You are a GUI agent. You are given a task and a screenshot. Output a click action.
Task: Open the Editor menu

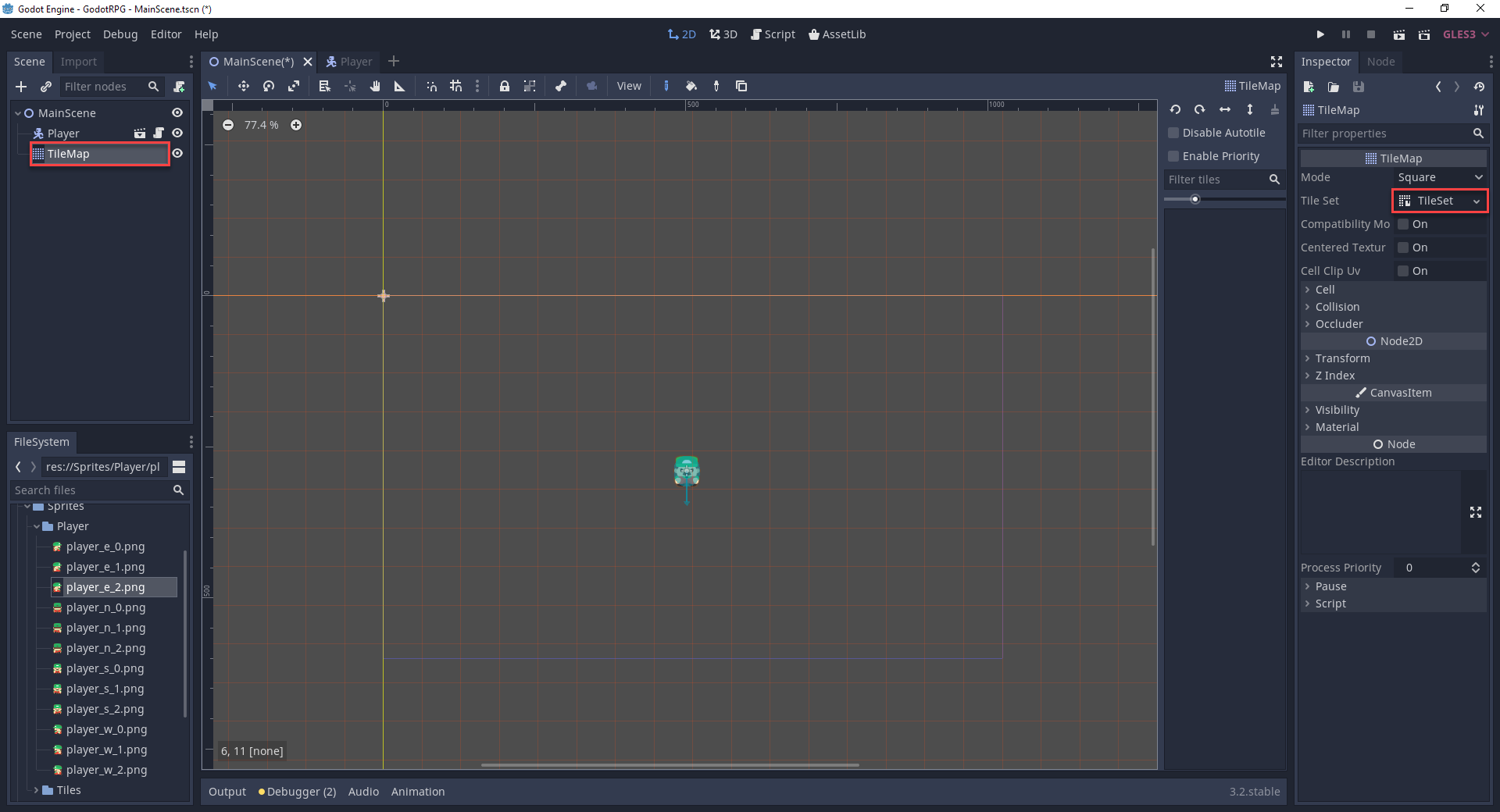(166, 34)
